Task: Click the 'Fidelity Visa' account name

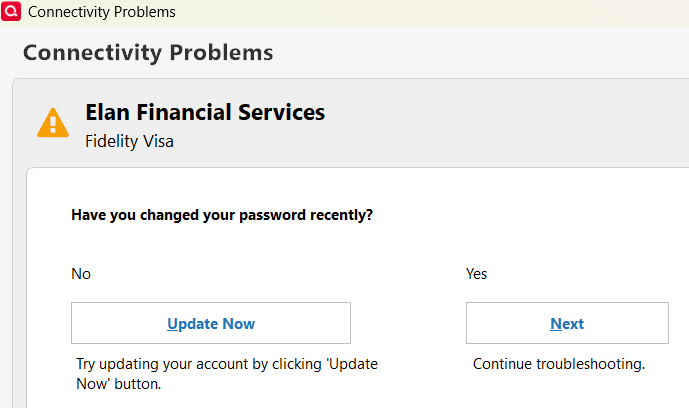Action: coord(129,142)
